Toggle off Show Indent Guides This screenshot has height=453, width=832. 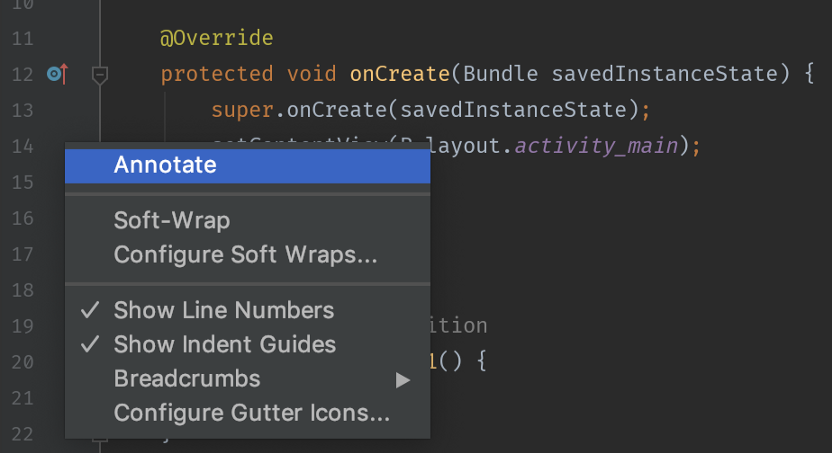tap(224, 344)
